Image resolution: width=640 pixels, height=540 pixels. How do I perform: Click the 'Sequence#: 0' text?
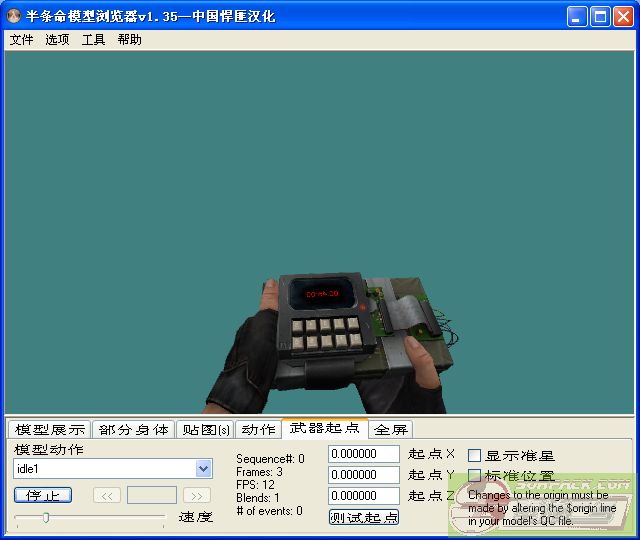[270, 459]
